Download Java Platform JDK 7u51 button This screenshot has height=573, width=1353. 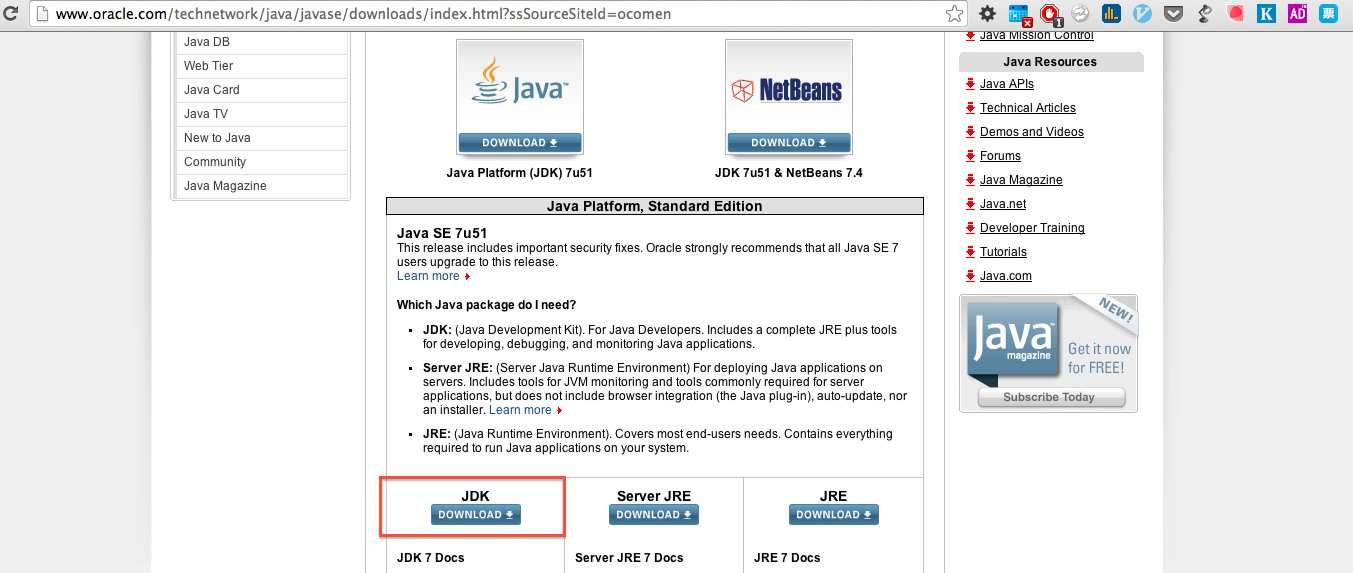pos(519,142)
